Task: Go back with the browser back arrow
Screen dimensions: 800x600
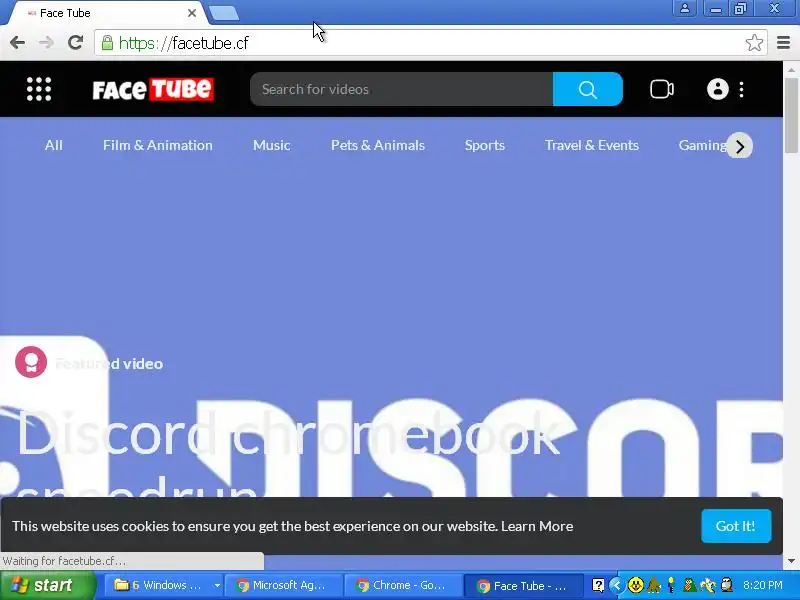Action: click(17, 43)
